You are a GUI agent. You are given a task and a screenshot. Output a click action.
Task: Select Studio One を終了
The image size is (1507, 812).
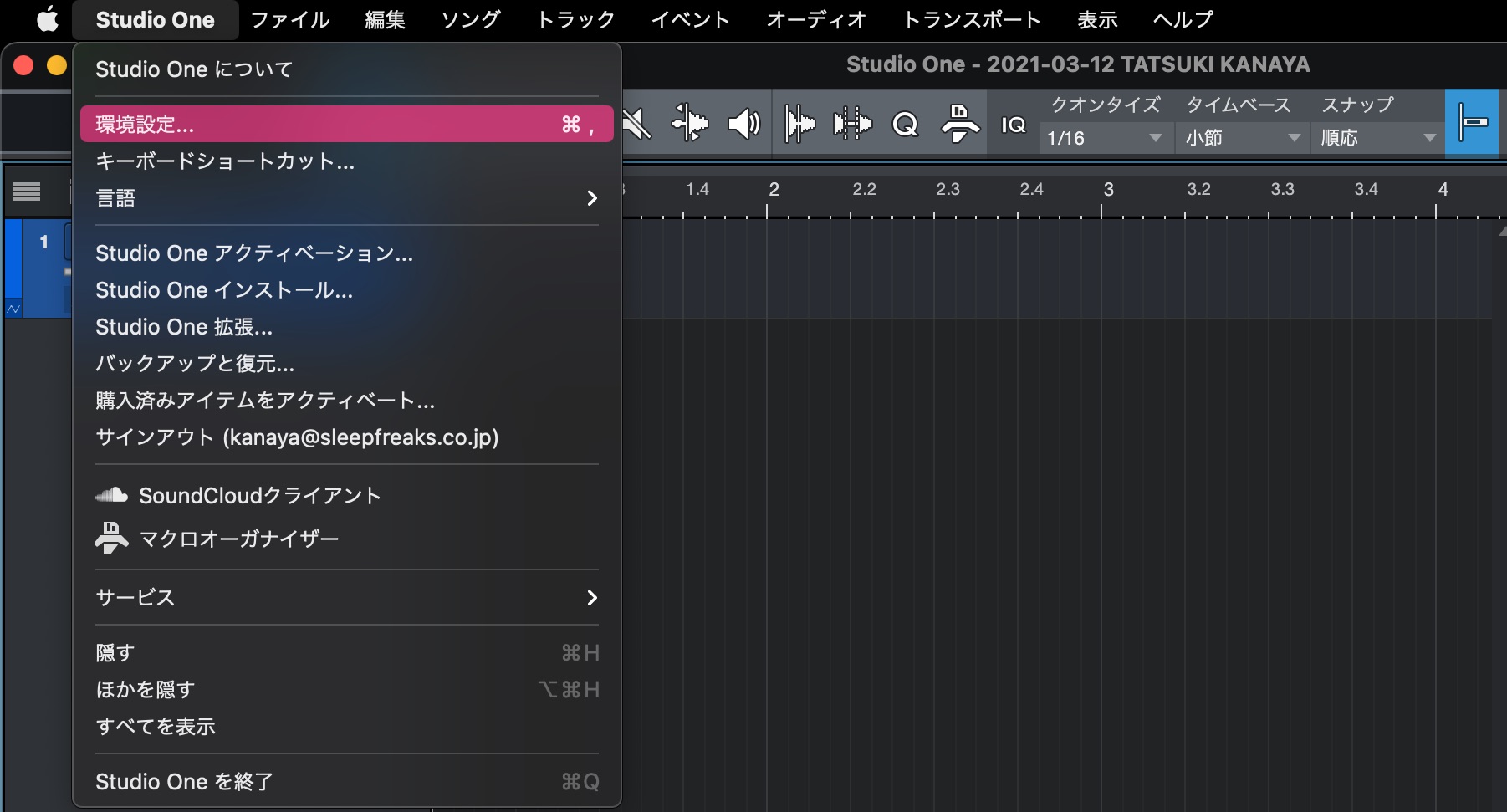pos(347,781)
